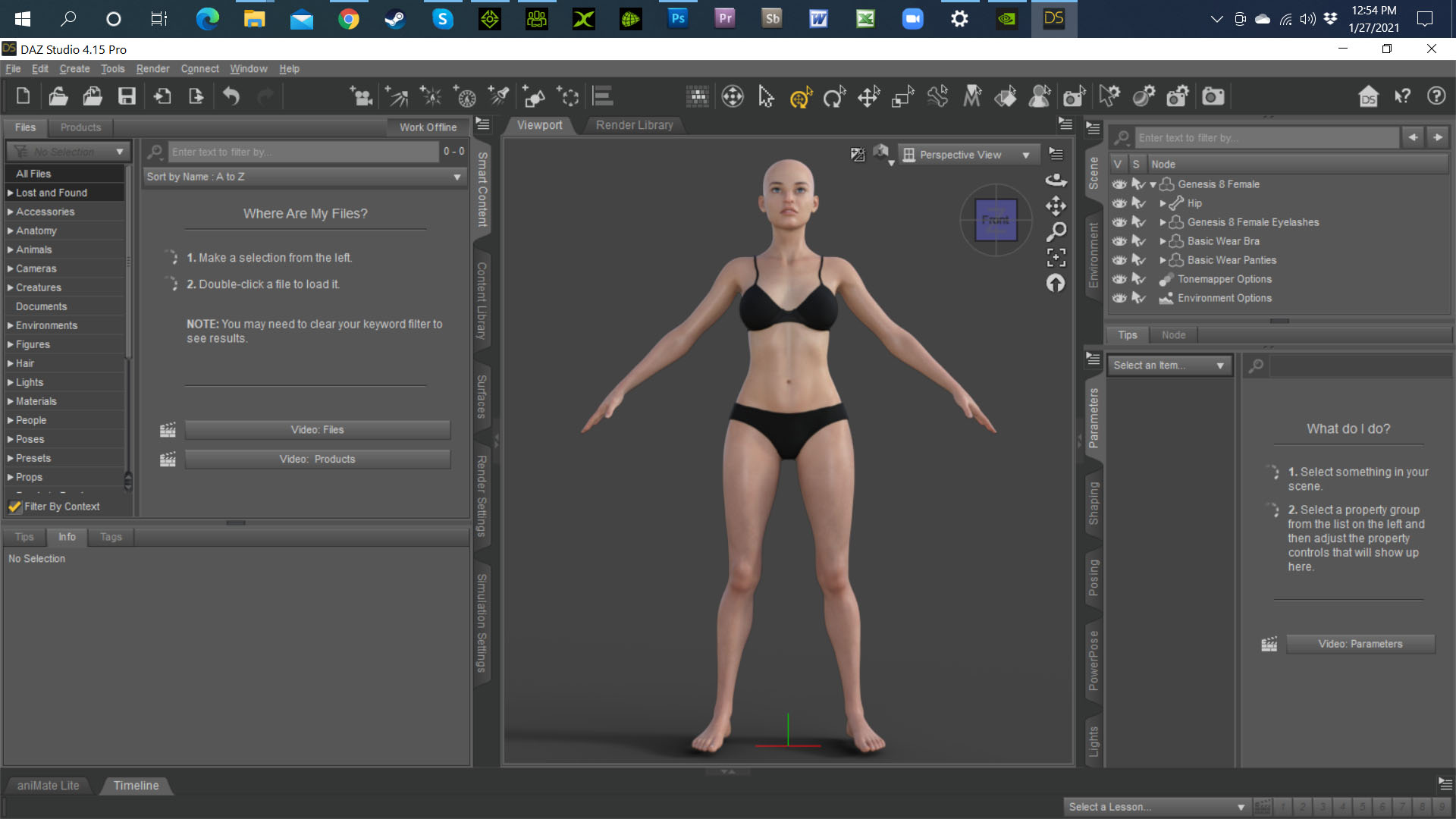Click the Video: Parameters button

pyautogui.click(x=1360, y=644)
